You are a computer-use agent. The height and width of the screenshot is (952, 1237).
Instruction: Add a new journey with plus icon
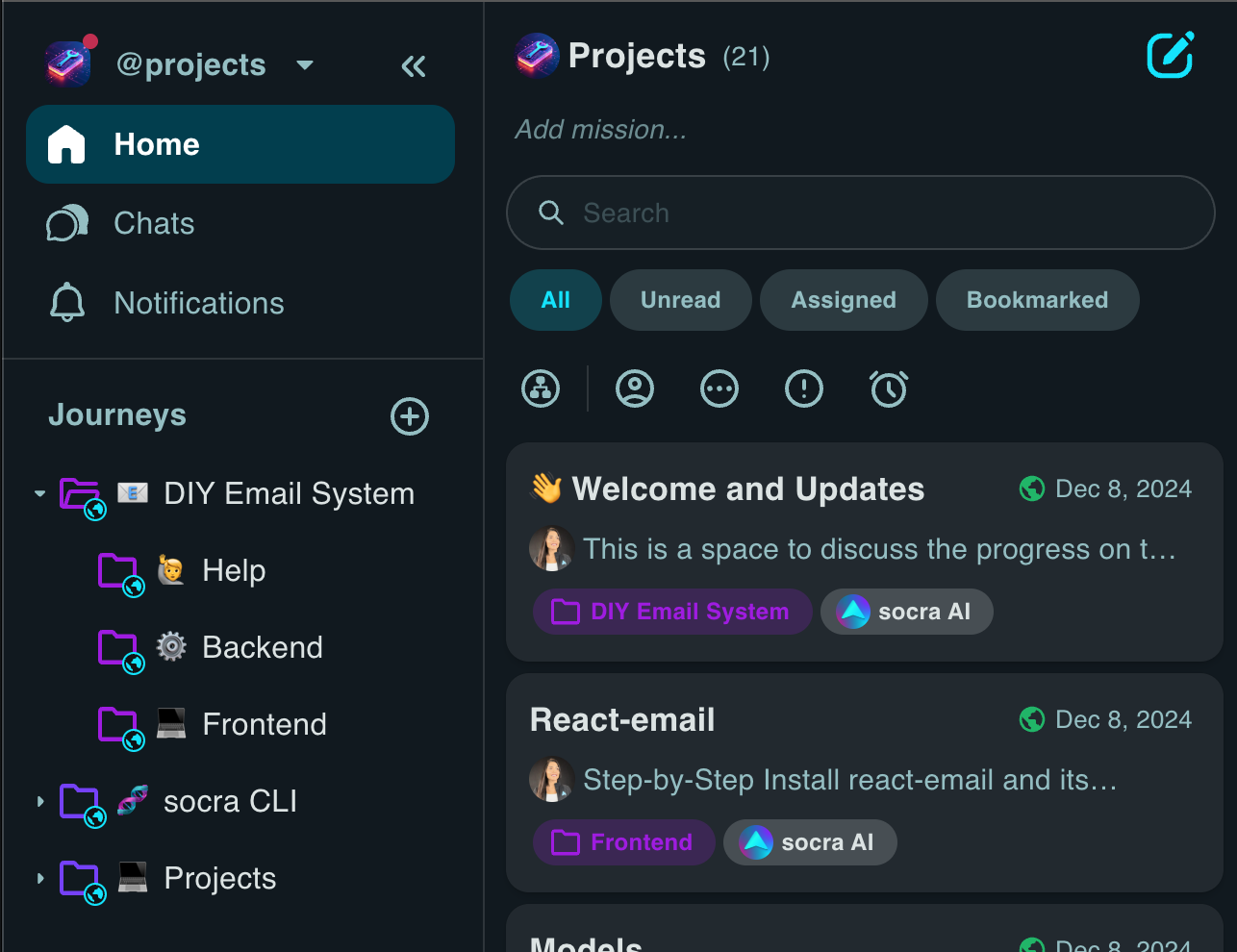pos(410,416)
